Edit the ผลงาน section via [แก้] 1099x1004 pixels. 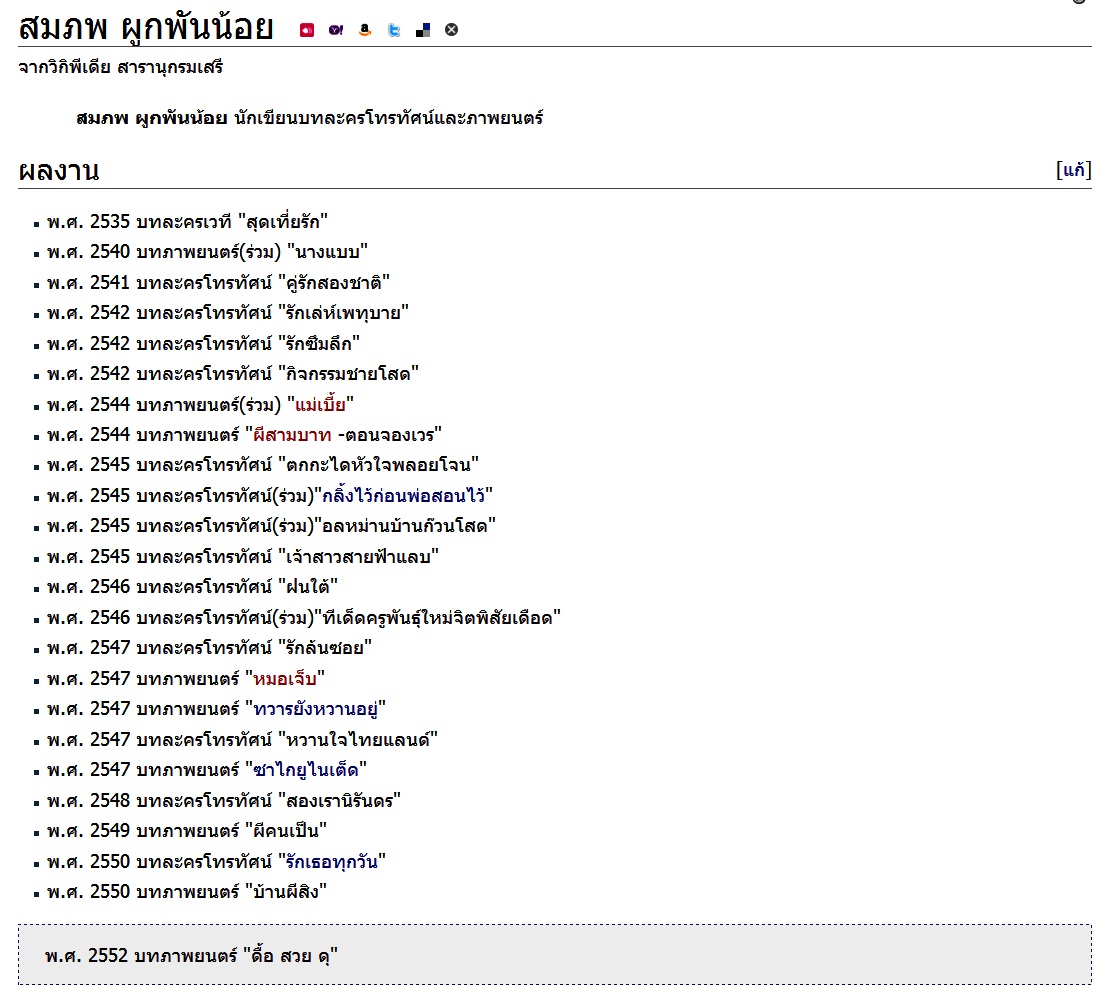click(x=1074, y=170)
